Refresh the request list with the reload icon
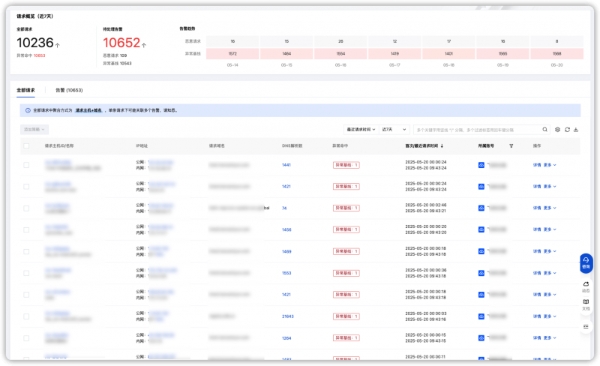The height and width of the screenshot is (366, 600). 567,129
